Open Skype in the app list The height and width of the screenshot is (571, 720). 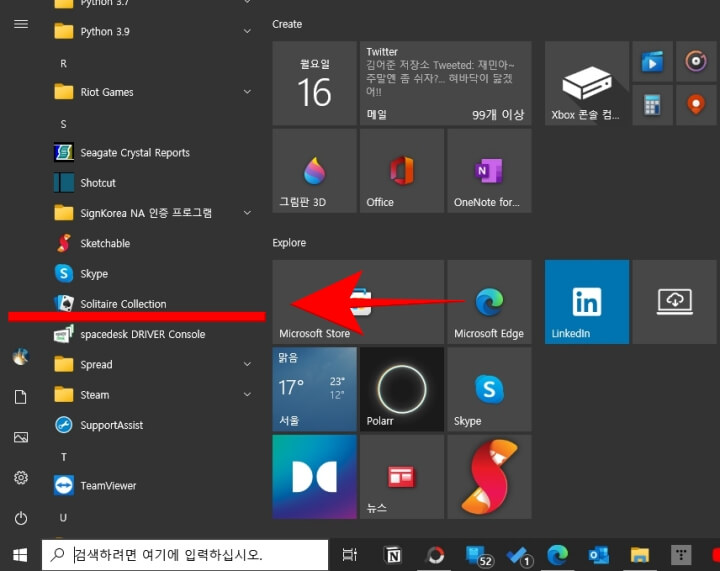pyautogui.click(x=152, y=274)
